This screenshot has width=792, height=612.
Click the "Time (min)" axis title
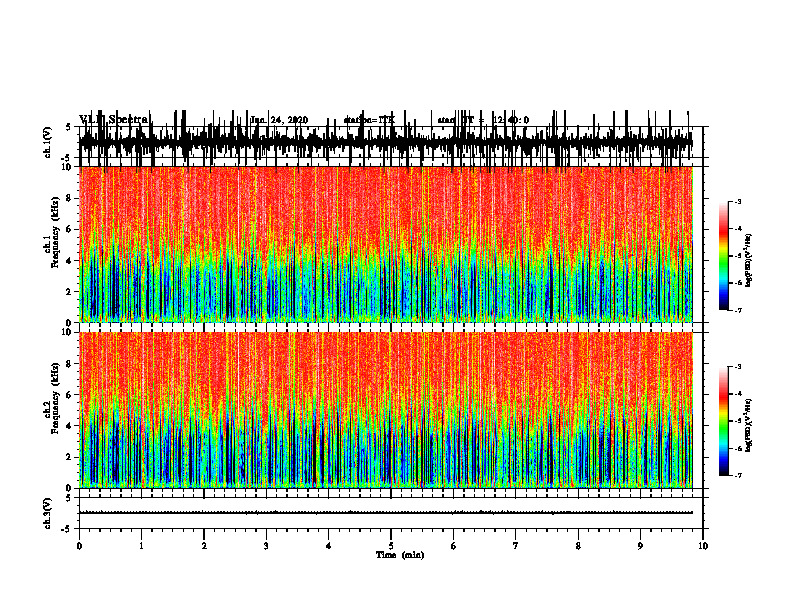tap(400, 555)
